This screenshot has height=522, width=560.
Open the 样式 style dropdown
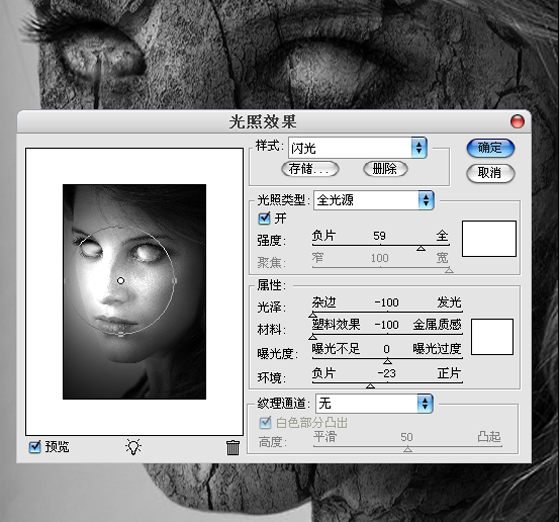358,148
